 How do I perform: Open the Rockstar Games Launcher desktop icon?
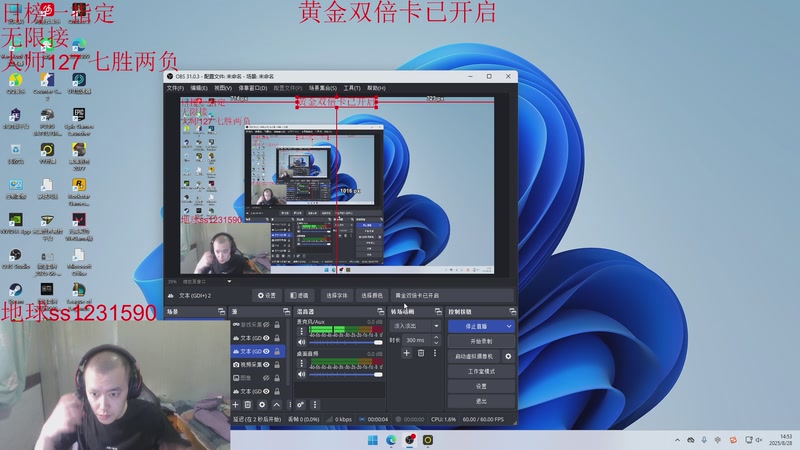[x=79, y=192]
